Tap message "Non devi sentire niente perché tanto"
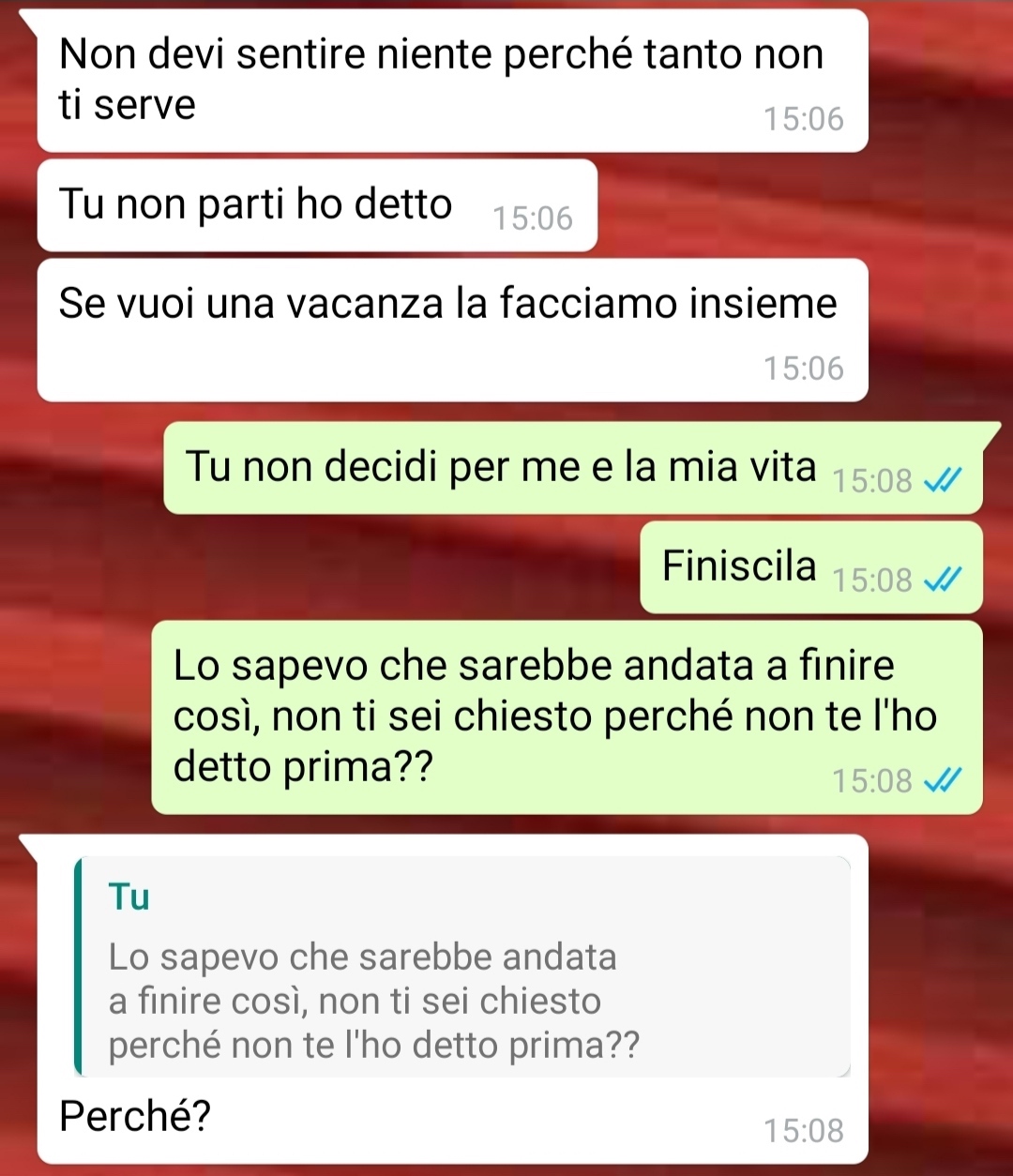 [452, 81]
